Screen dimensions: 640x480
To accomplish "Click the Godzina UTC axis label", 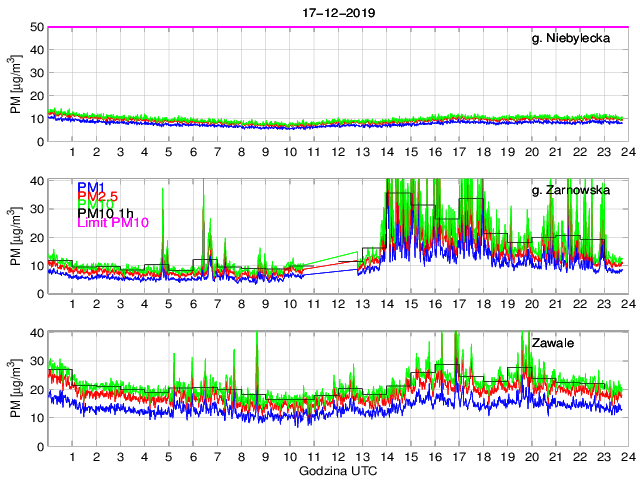I will pyautogui.click(x=339, y=469).
